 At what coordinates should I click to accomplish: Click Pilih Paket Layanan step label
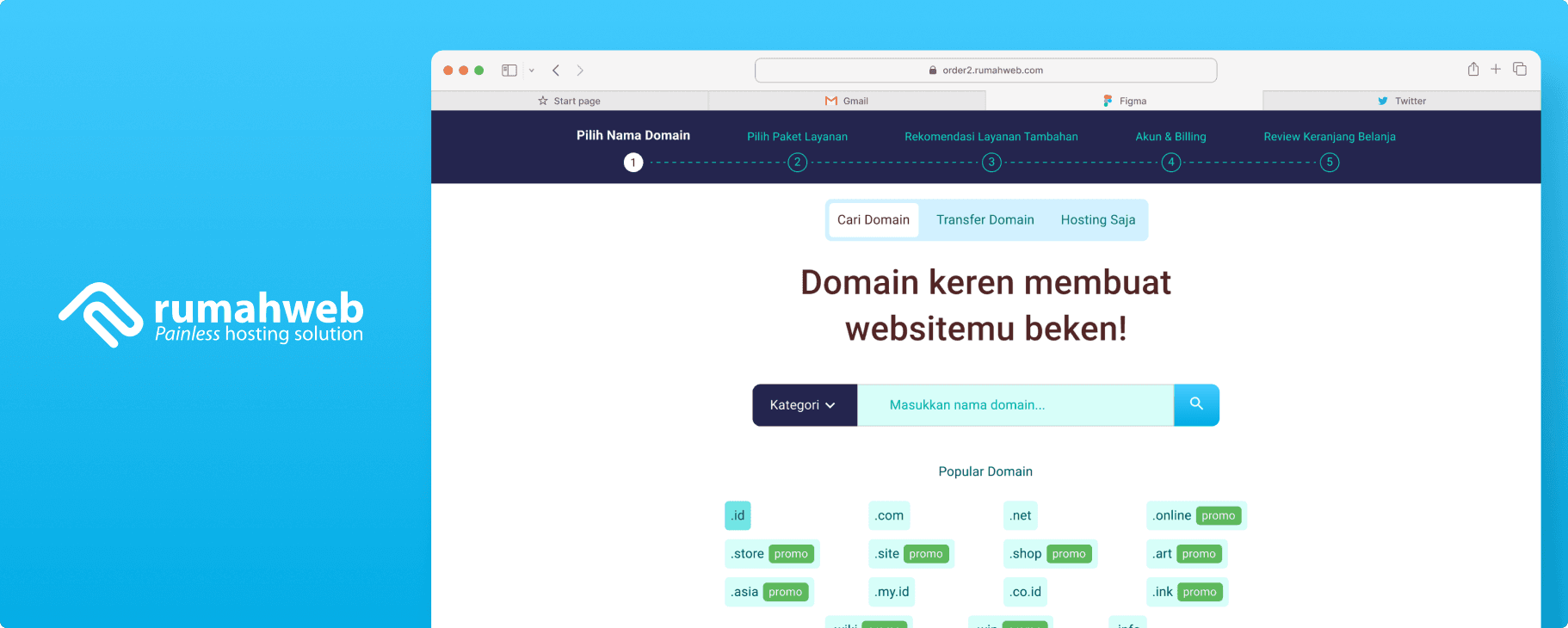(797, 137)
